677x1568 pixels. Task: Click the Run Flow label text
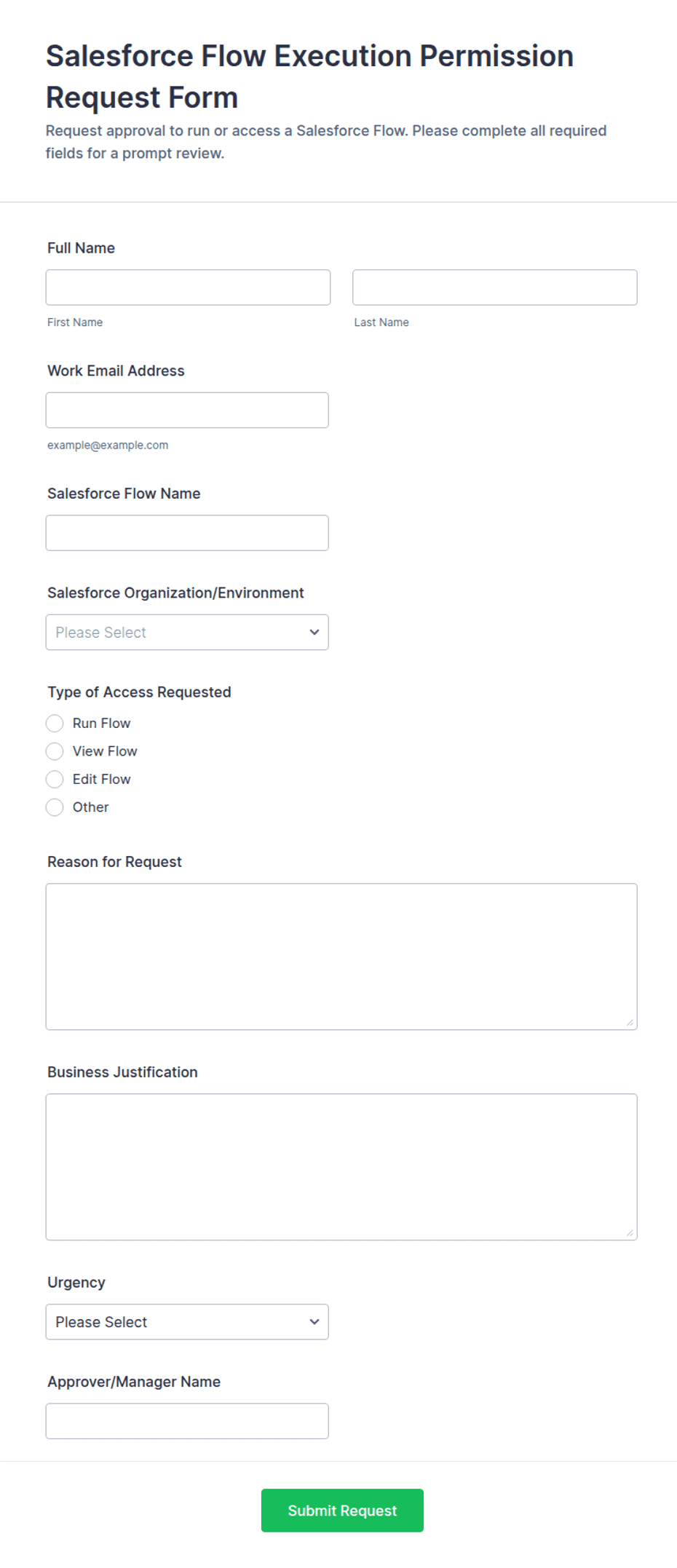101,724
